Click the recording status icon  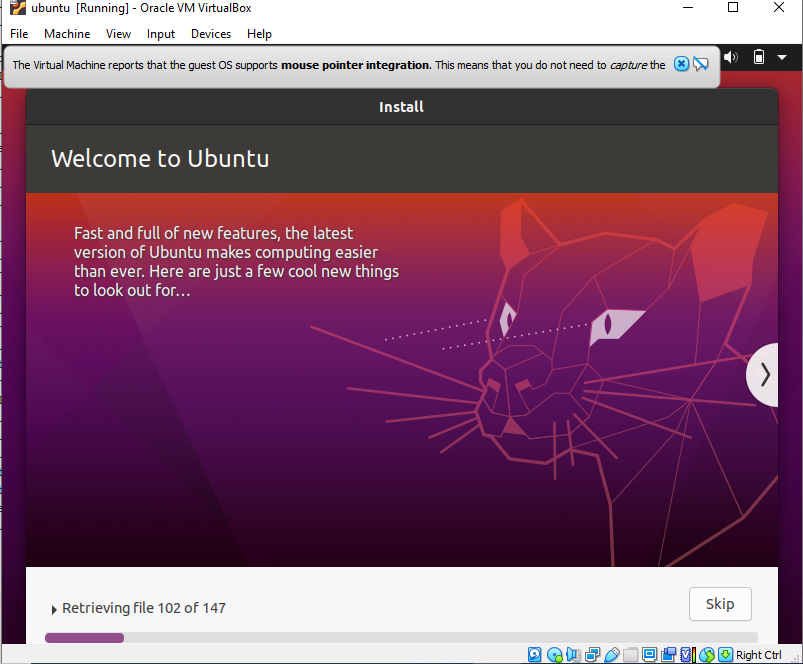pos(668,655)
